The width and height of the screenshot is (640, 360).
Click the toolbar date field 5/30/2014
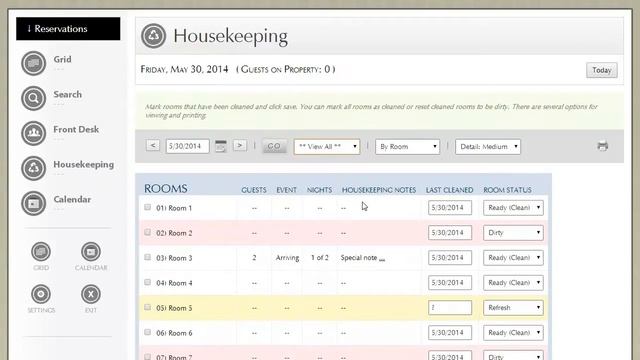[x=187, y=146]
